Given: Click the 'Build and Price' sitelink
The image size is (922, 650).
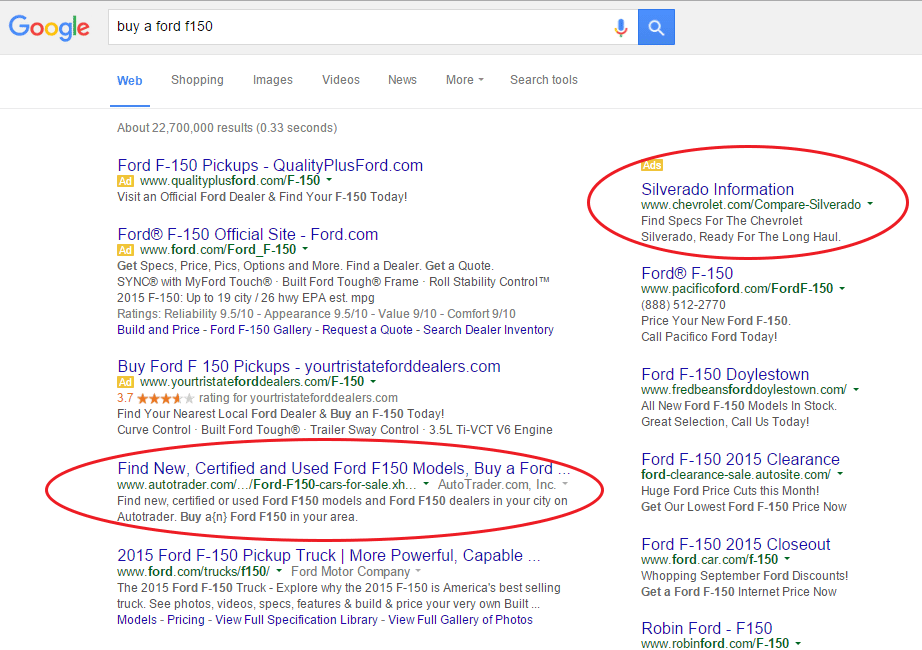Looking at the screenshot, I should coord(158,330).
